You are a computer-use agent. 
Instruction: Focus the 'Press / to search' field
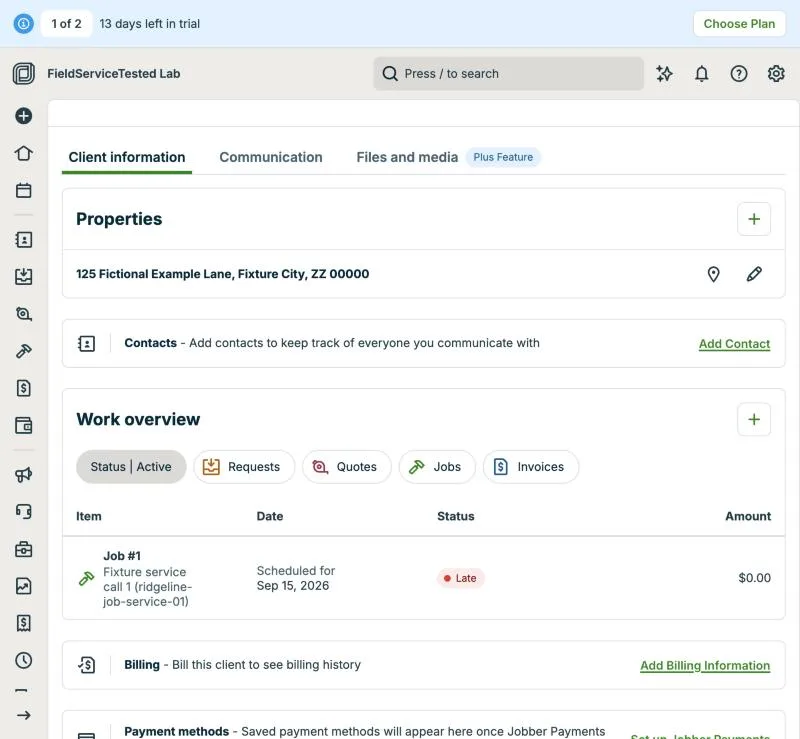coord(508,73)
